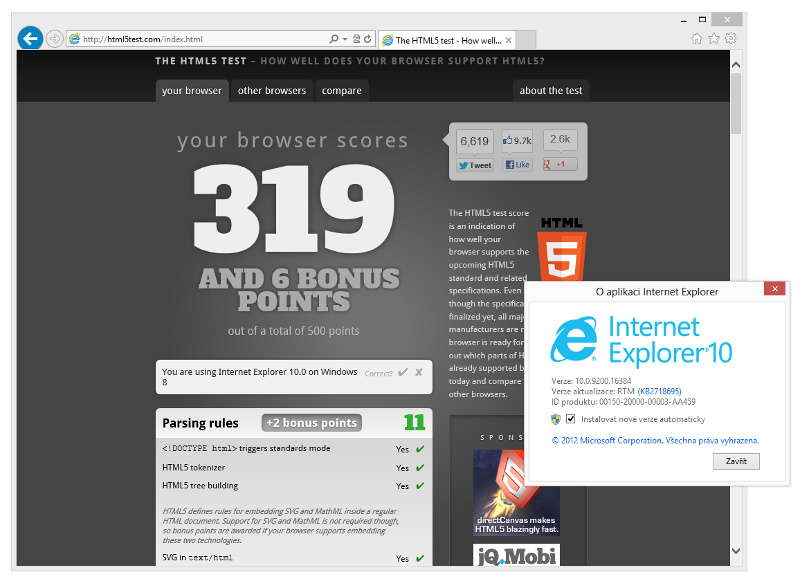Open the 'about the test' page tab
This screenshot has width=800, height=579.
[x=551, y=91]
